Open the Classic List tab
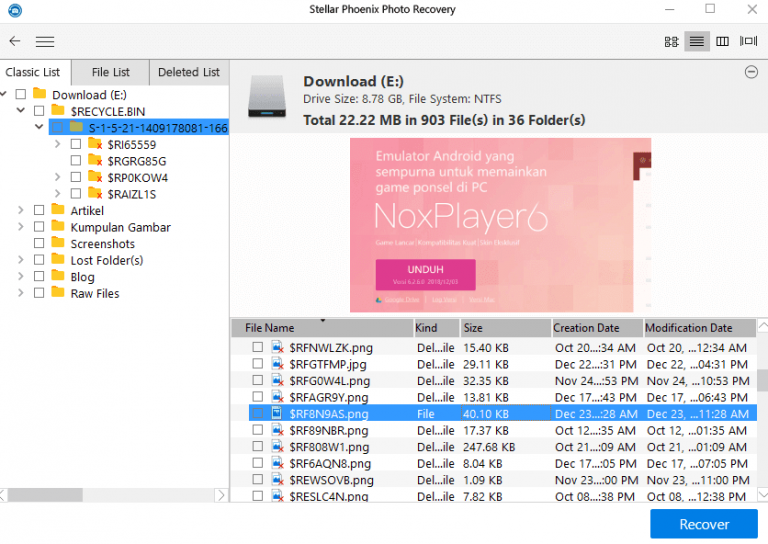 (33, 72)
